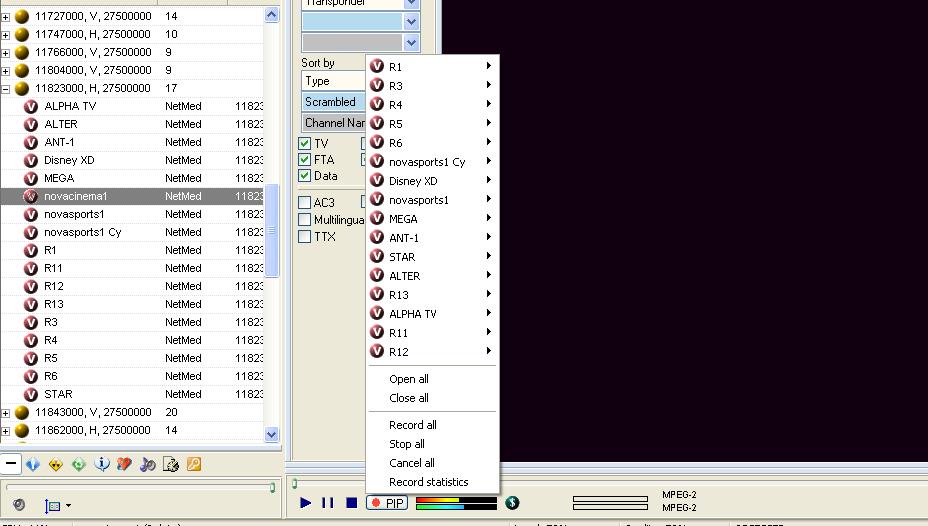
Task: Expand the 11766000, V transponder node
Action: point(5,53)
